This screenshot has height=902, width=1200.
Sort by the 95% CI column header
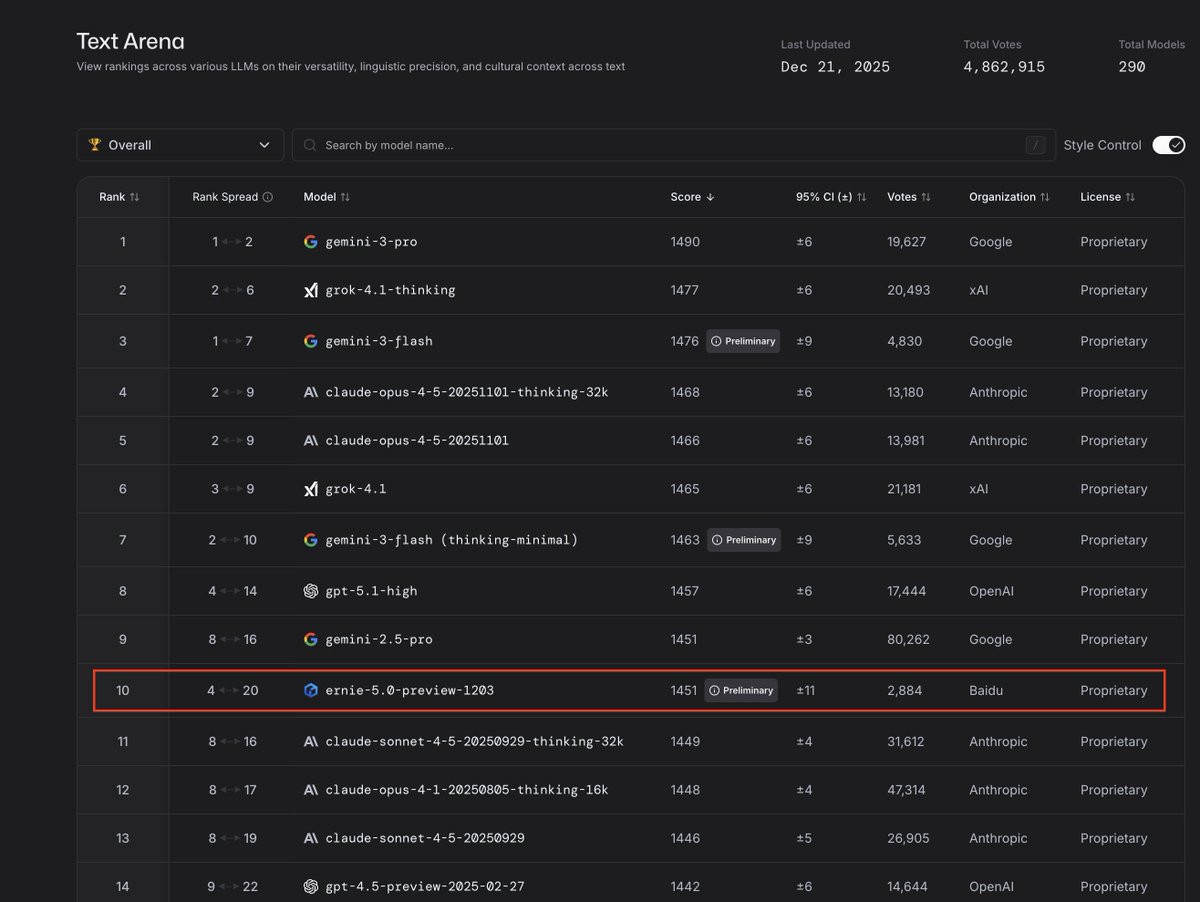[x=831, y=197]
